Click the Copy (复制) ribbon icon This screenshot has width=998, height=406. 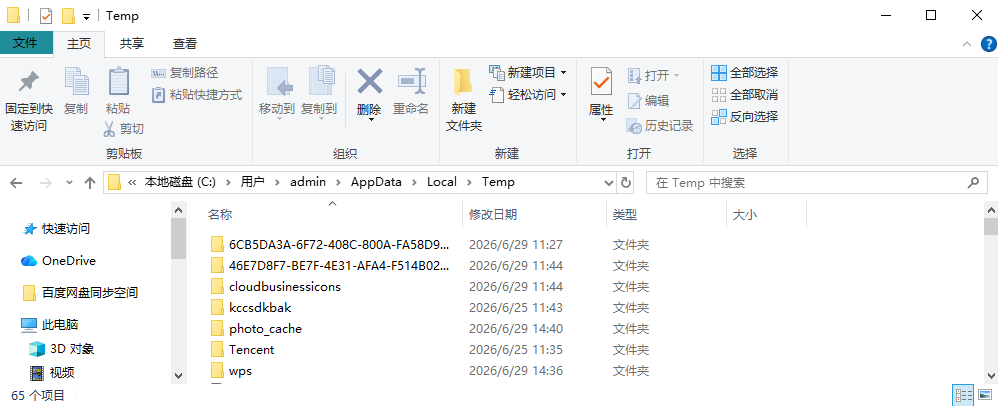point(76,81)
